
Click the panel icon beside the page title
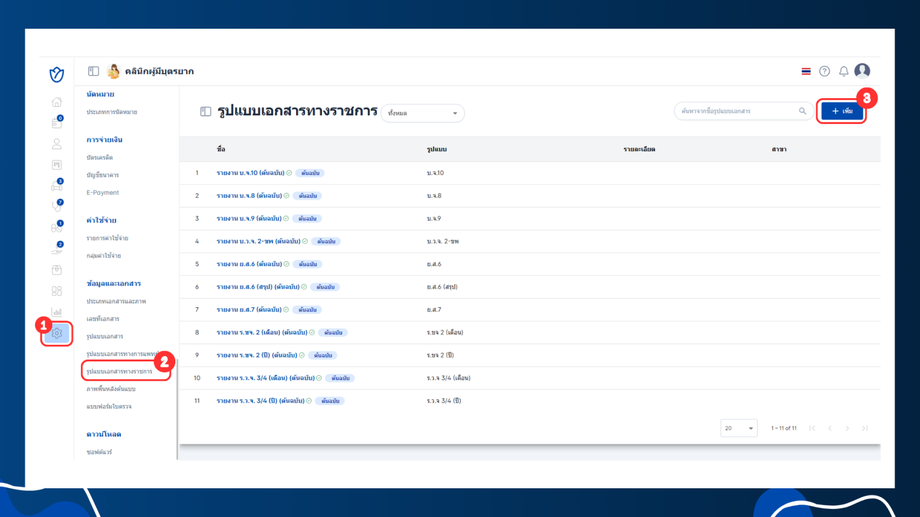click(x=205, y=111)
